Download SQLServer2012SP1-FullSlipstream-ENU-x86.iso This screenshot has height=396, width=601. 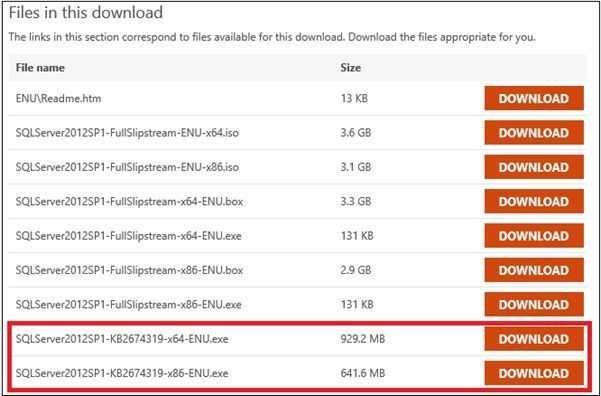coord(534,167)
